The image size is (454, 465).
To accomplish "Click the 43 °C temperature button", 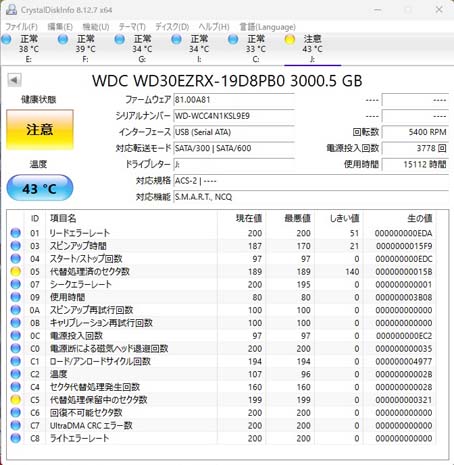I will click(x=40, y=189).
